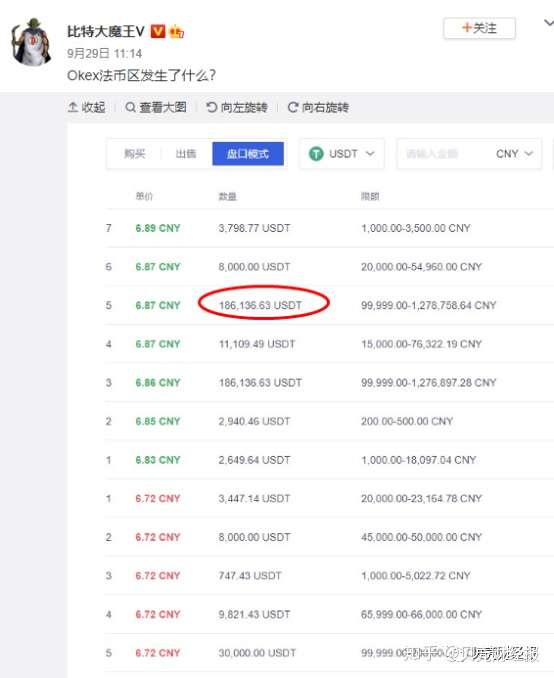Rotate image right with 向右旋转

[x=318, y=107]
